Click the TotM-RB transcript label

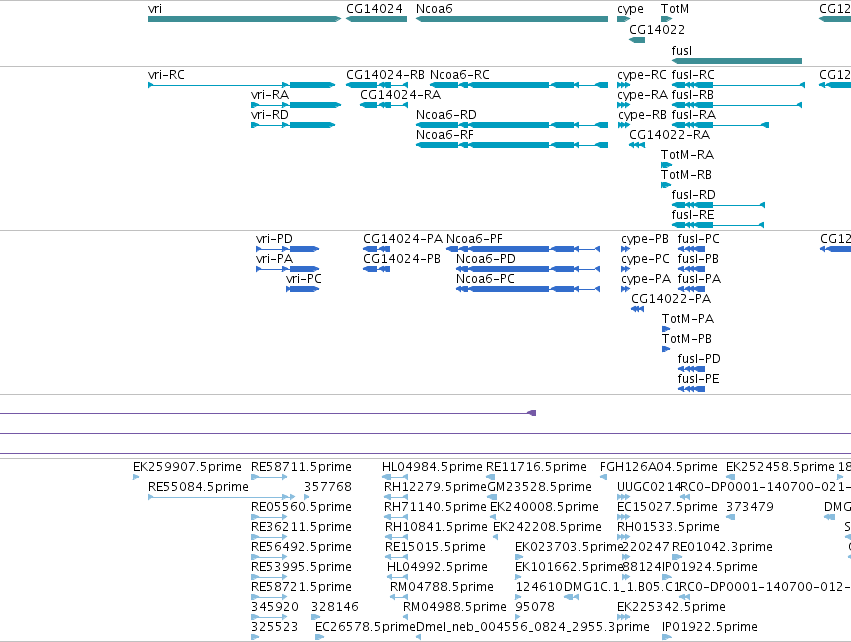click(686, 175)
